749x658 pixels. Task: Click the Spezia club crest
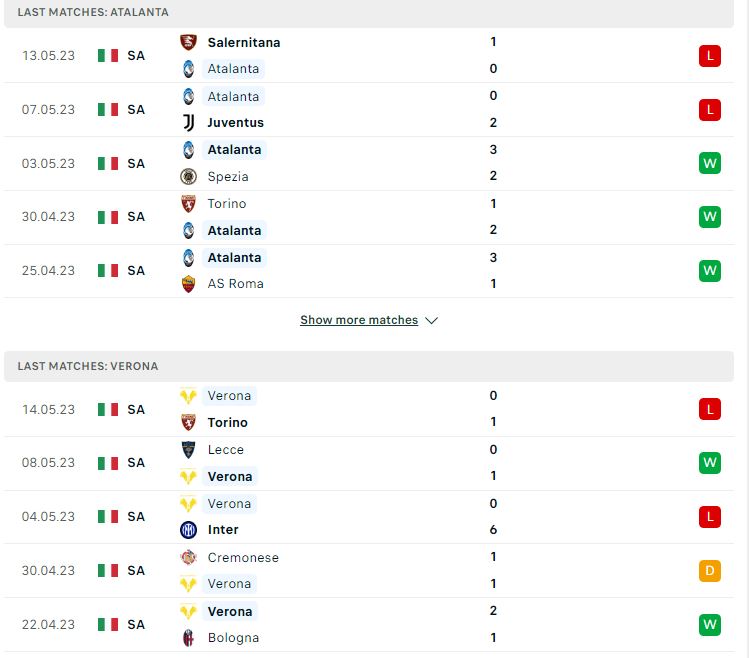188,176
